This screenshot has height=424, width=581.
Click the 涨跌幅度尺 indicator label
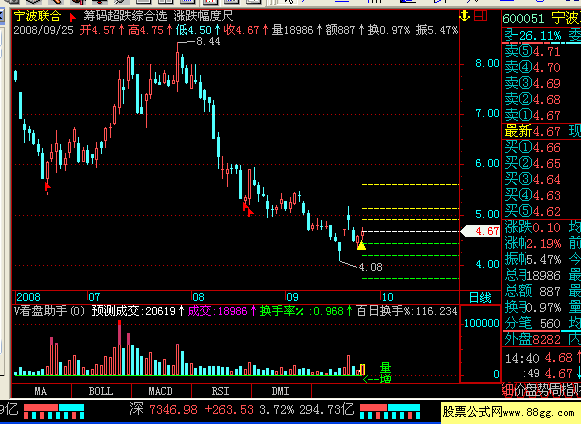[203, 16]
